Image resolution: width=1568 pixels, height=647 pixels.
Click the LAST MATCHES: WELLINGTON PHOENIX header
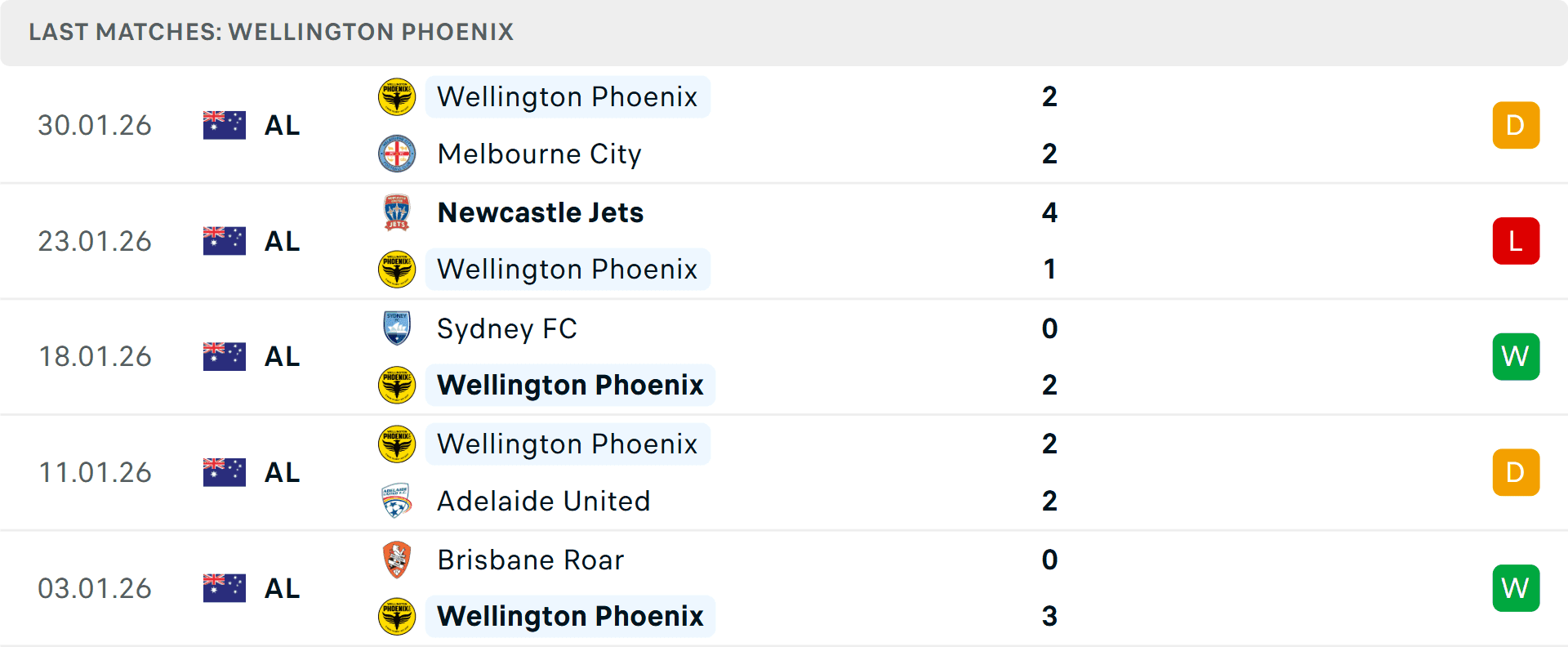click(x=271, y=32)
